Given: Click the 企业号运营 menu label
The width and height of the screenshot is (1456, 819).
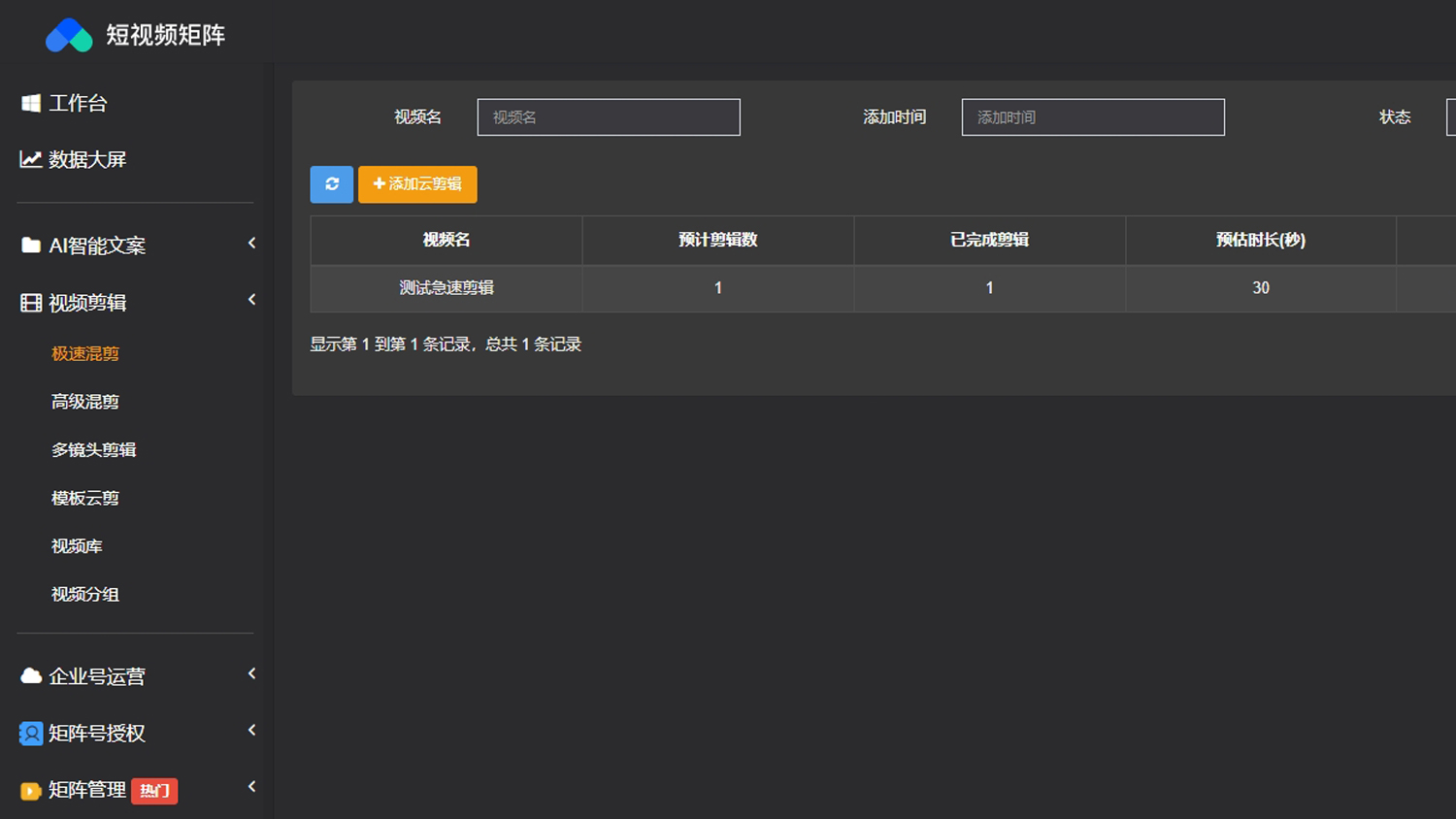Looking at the screenshot, I should [x=97, y=676].
